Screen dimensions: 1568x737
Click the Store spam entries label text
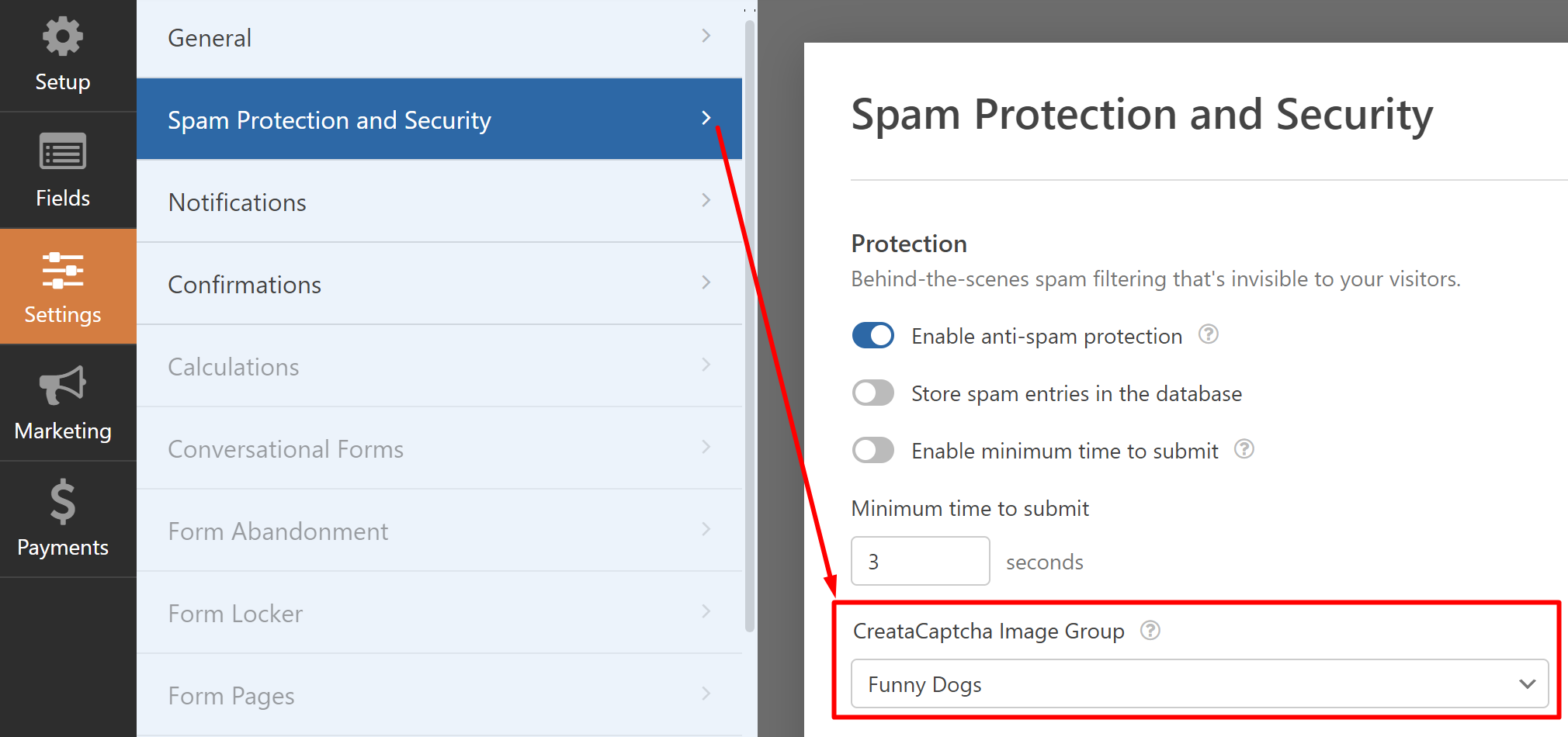click(x=1076, y=393)
